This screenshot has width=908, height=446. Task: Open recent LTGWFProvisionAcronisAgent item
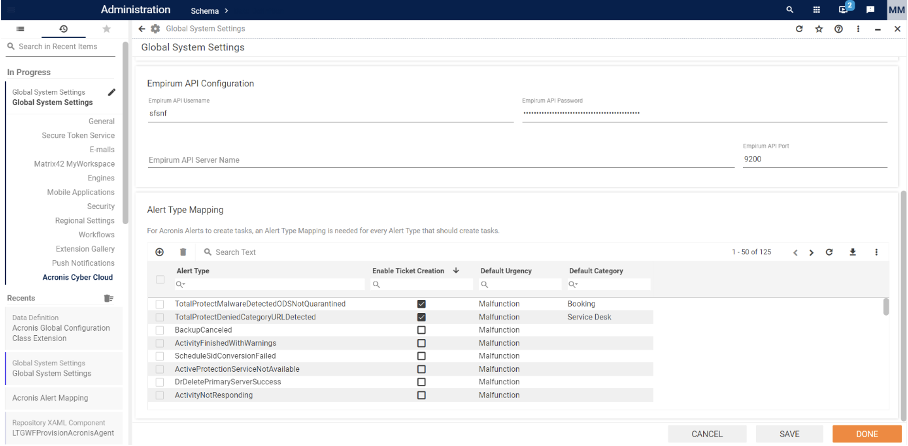[x=64, y=428]
